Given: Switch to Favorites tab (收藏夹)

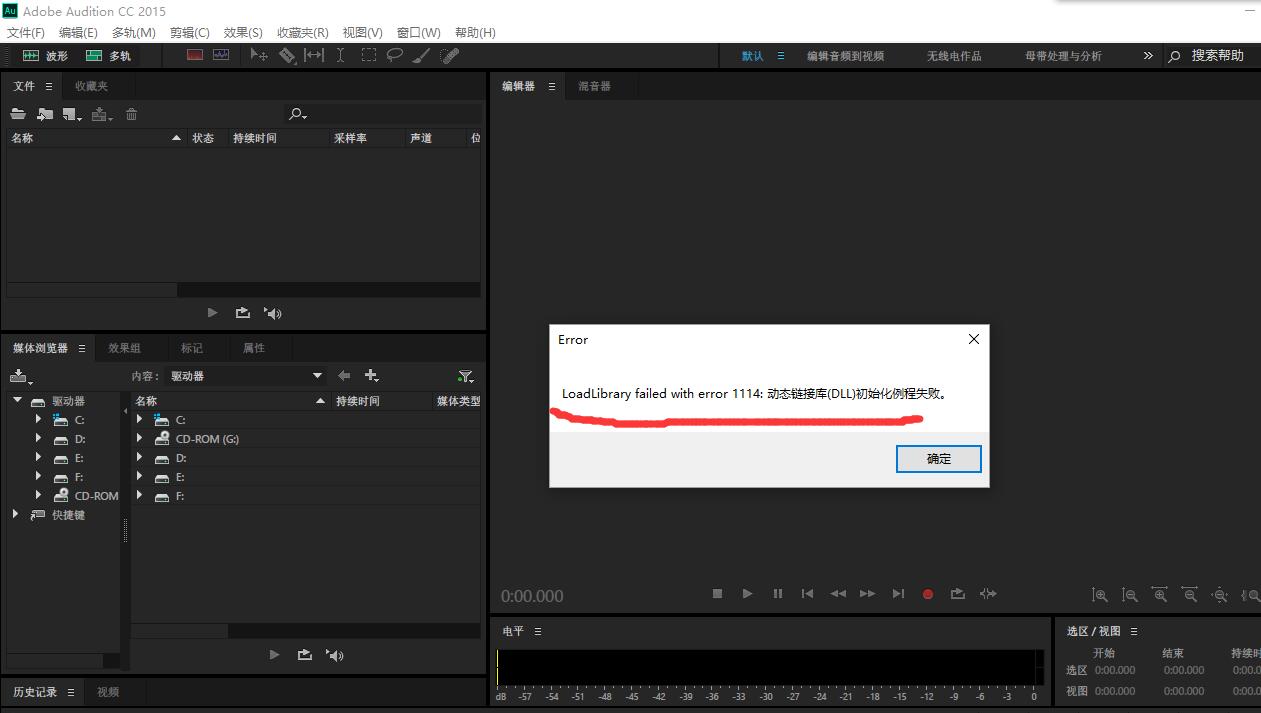Looking at the screenshot, I should 91,86.
